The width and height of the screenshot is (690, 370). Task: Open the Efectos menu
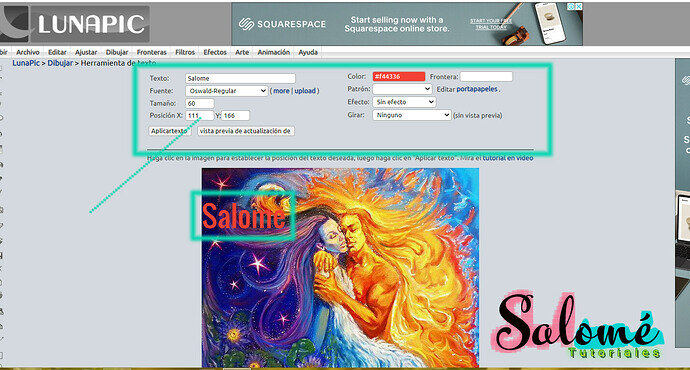point(215,52)
